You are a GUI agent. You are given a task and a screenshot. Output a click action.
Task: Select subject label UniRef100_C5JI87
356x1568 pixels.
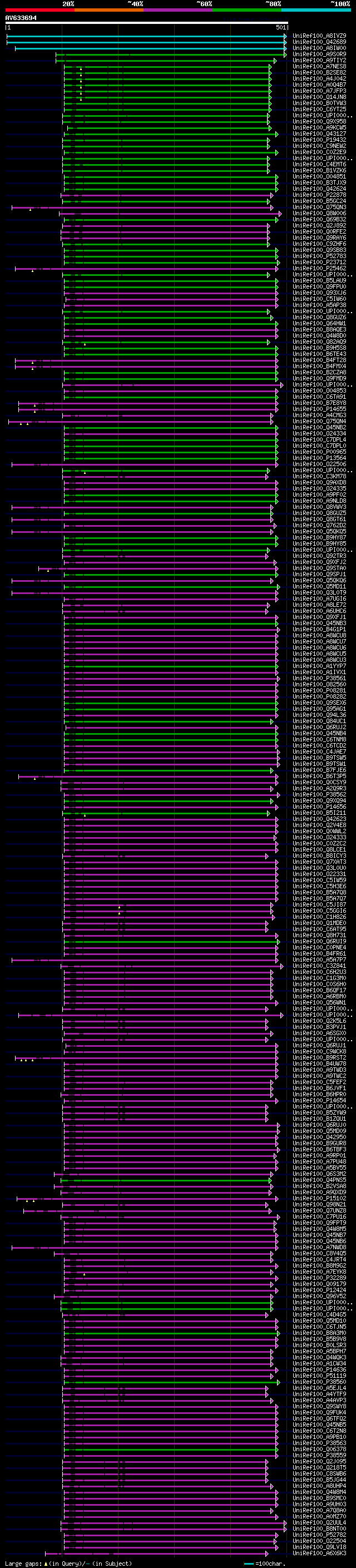coord(319,904)
